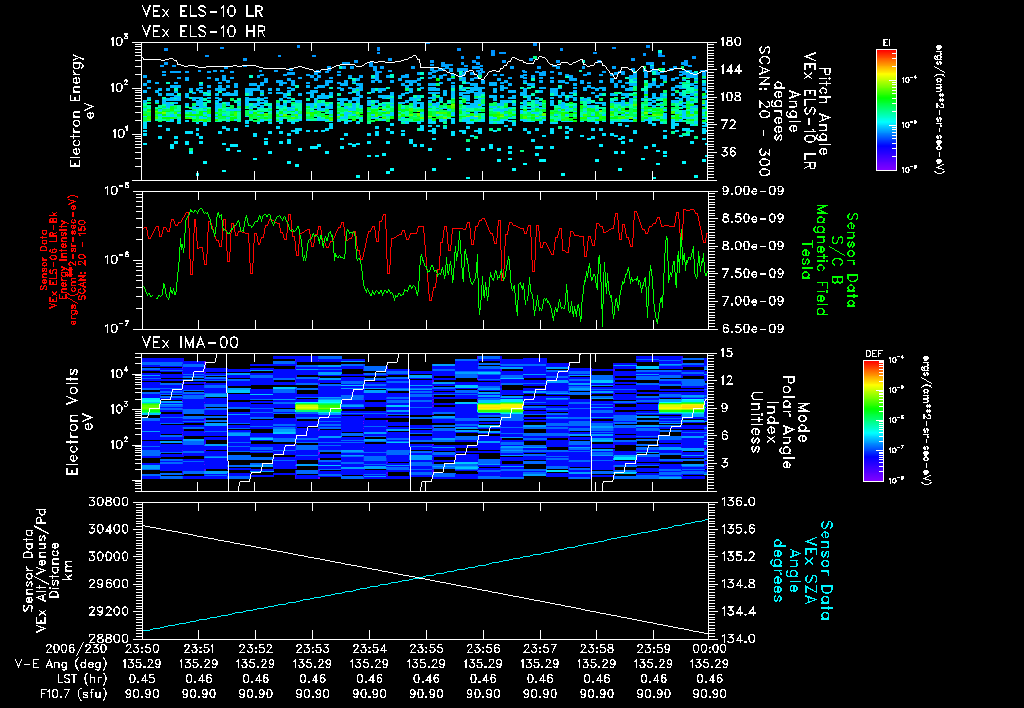Click the 23:55 time axis label
1024x708 pixels.
click(x=426, y=649)
